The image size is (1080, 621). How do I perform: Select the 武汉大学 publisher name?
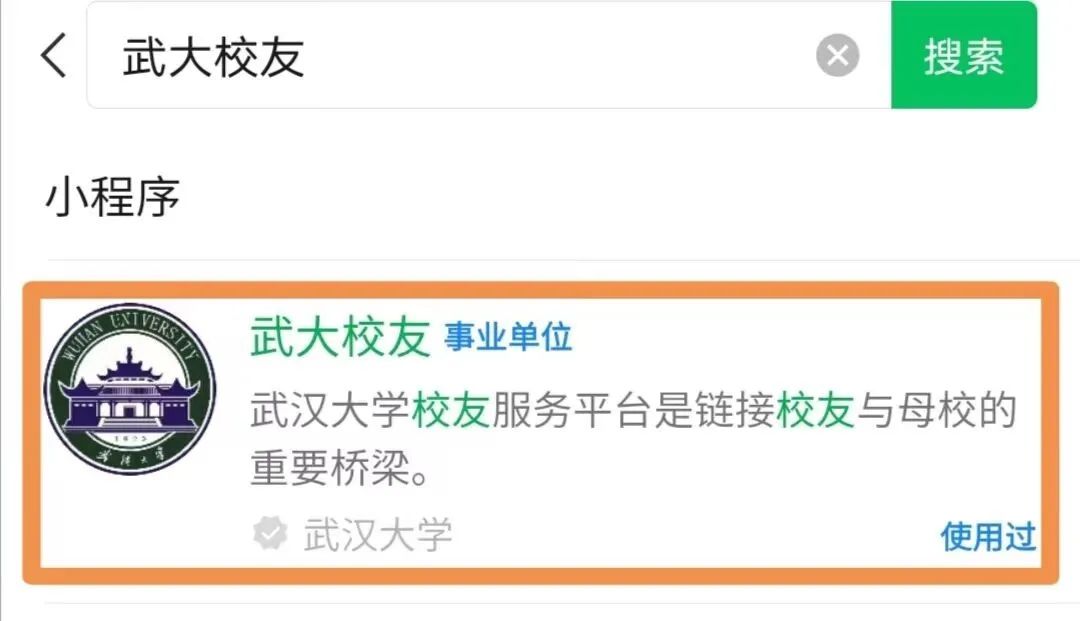377,535
